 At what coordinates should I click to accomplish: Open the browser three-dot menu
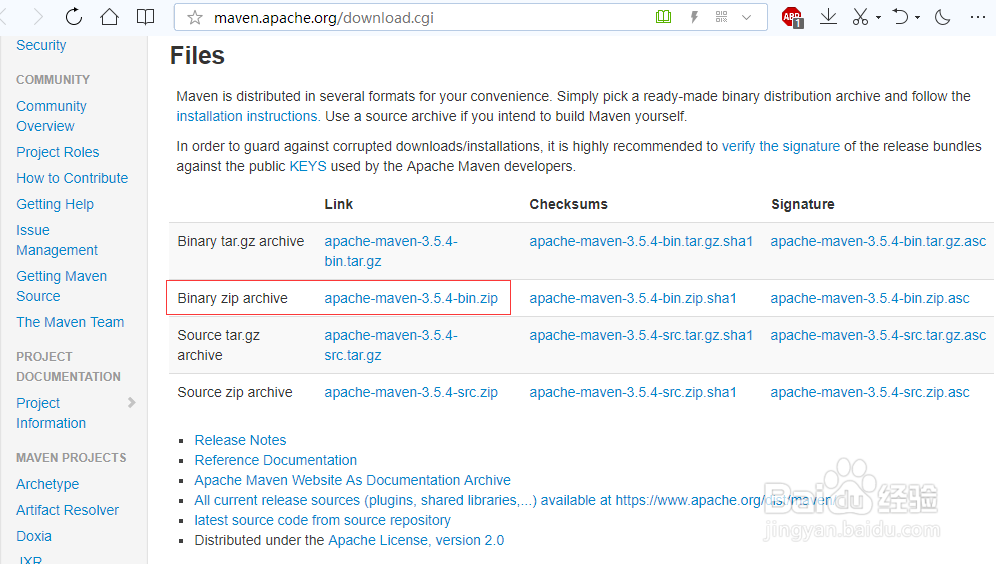(x=978, y=17)
